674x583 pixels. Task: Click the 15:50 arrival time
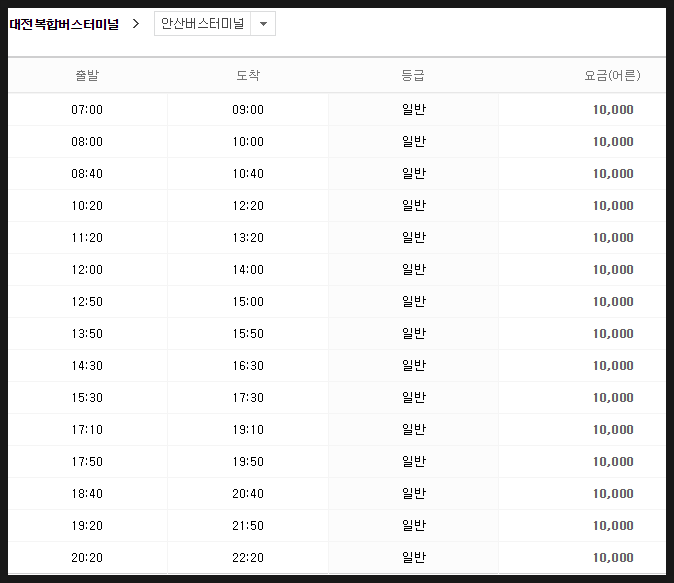coord(248,334)
